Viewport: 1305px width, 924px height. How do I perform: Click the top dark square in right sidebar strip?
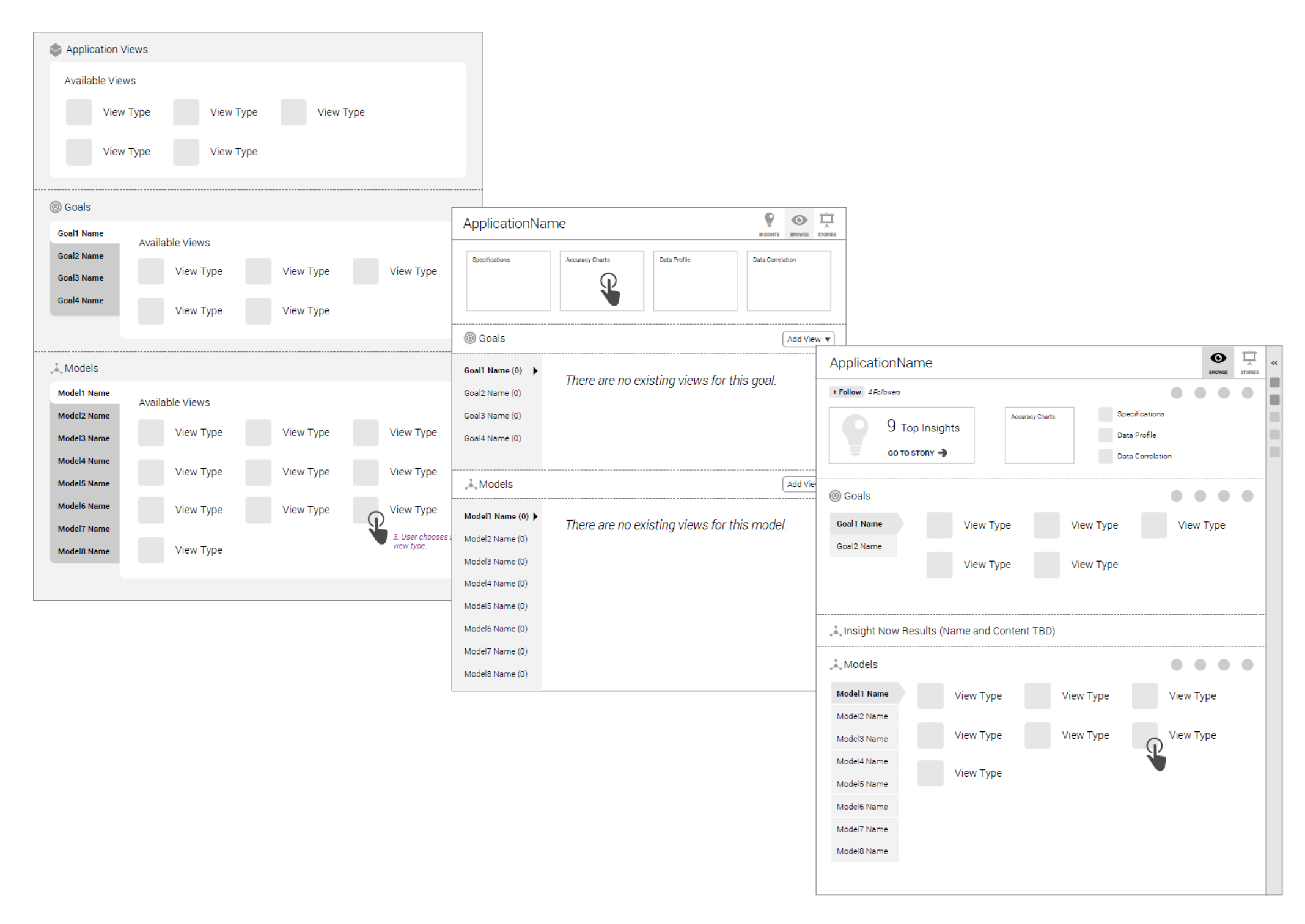point(1274,383)
